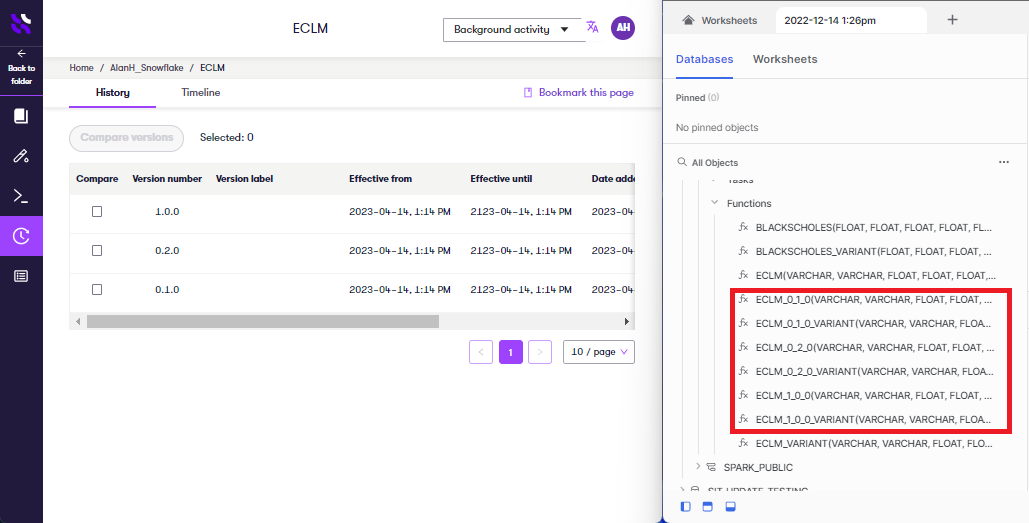The height and width of the screenshot is (523, 1029).
Task: Open the 2022-12-14 1:26pm worksheet tab
Action: coord(852,20)
